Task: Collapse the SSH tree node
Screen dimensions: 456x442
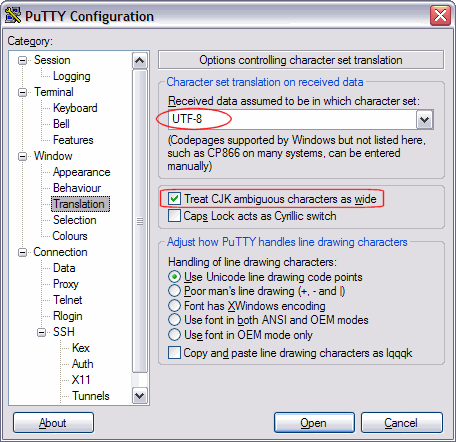Action: click(x=41, y=332)
